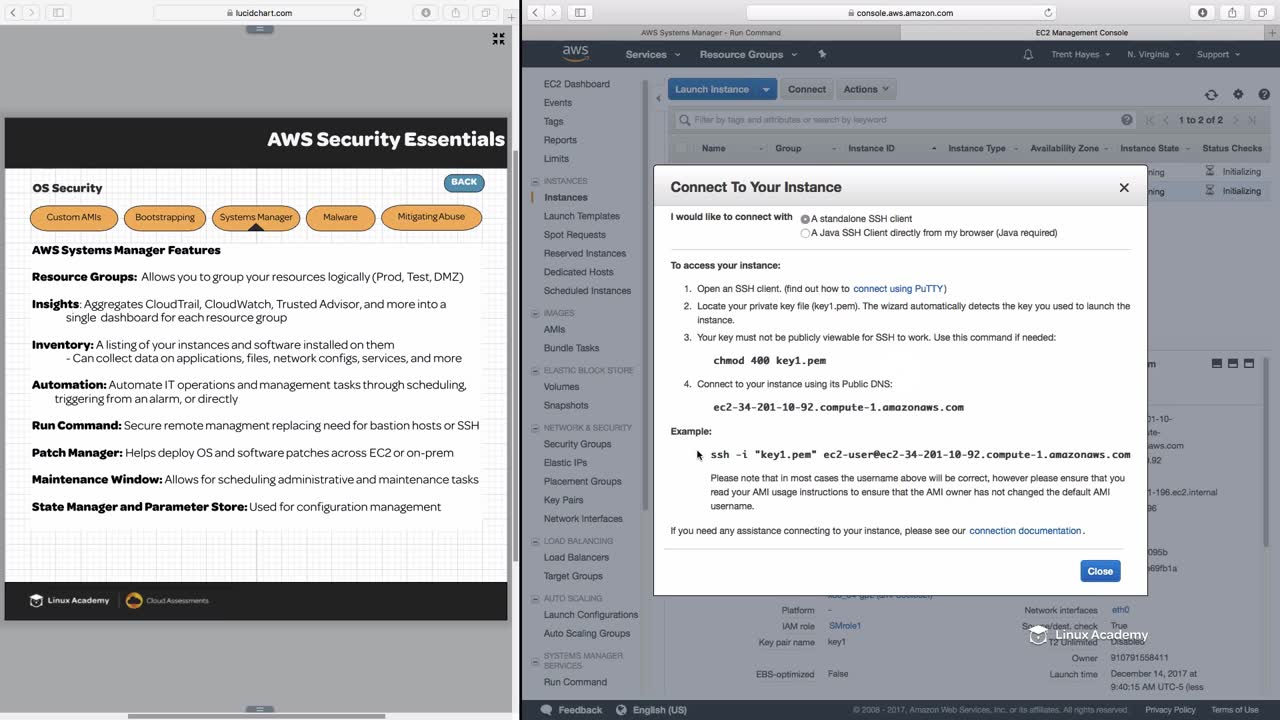Add a new tab in the AWS console Safari window
1280x720 pixels.
tap(1271, 32)
